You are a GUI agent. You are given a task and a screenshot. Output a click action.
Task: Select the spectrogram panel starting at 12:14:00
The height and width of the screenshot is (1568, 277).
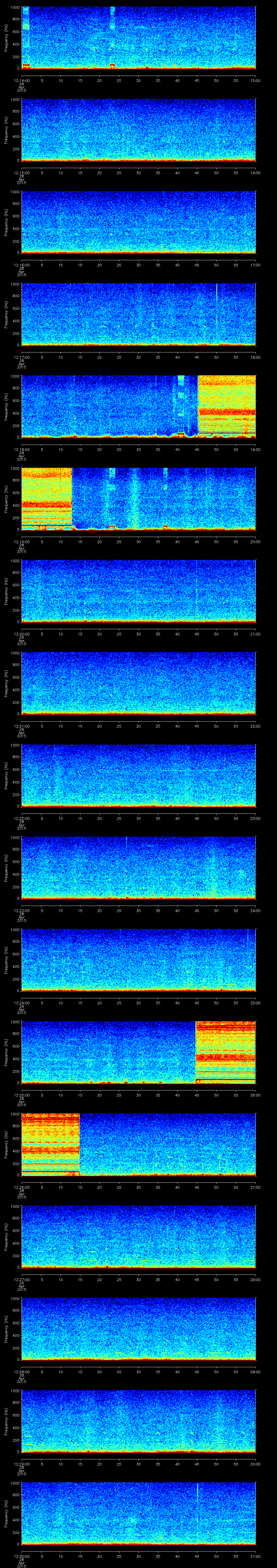138,38
